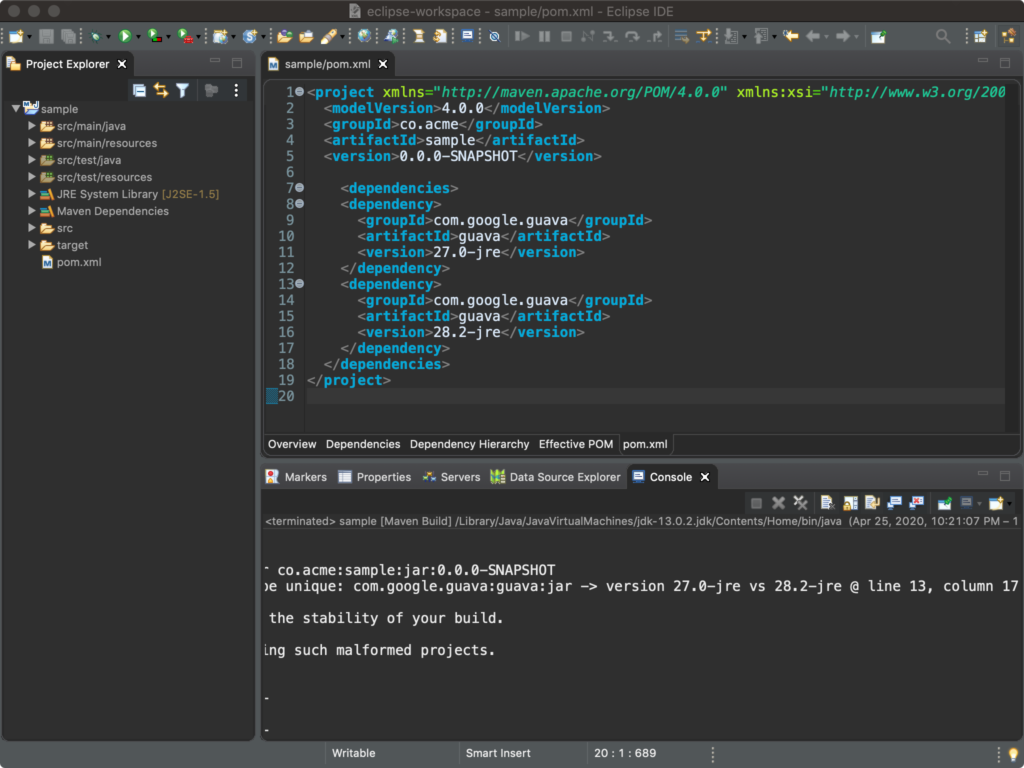Click empty line 20 in the editor
Viewport: 1024px width, 768px height.
pos(600,396)
